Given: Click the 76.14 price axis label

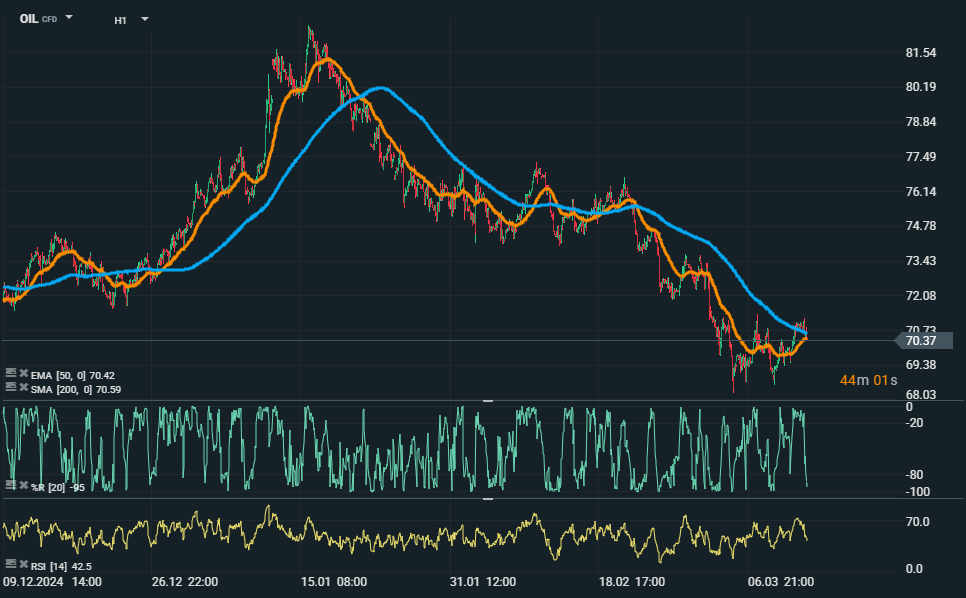Looking at the screenshot, I should click(x=920, y=192).
